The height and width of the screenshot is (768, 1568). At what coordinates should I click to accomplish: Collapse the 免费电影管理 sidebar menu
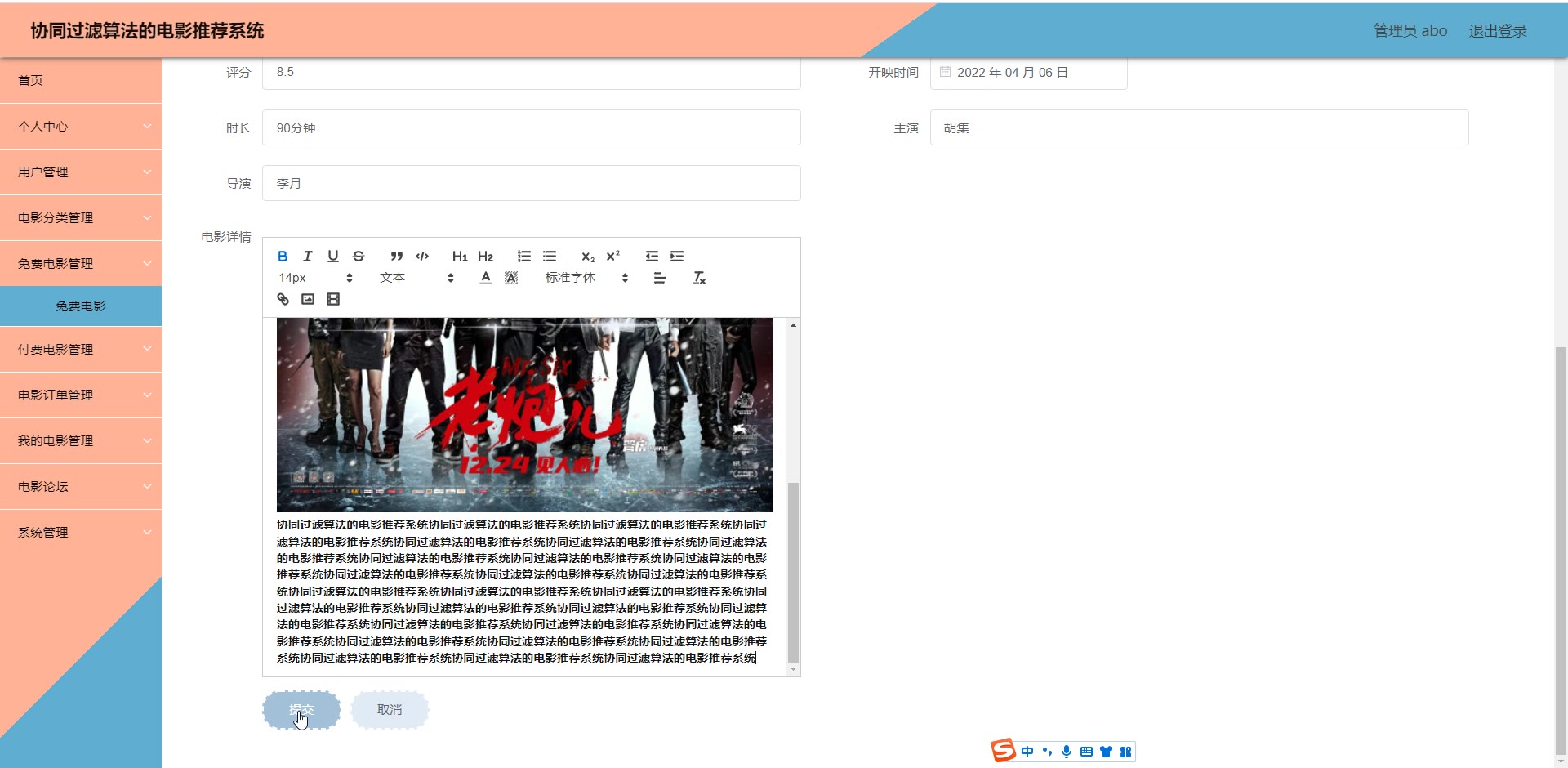[x=81, y=264]
